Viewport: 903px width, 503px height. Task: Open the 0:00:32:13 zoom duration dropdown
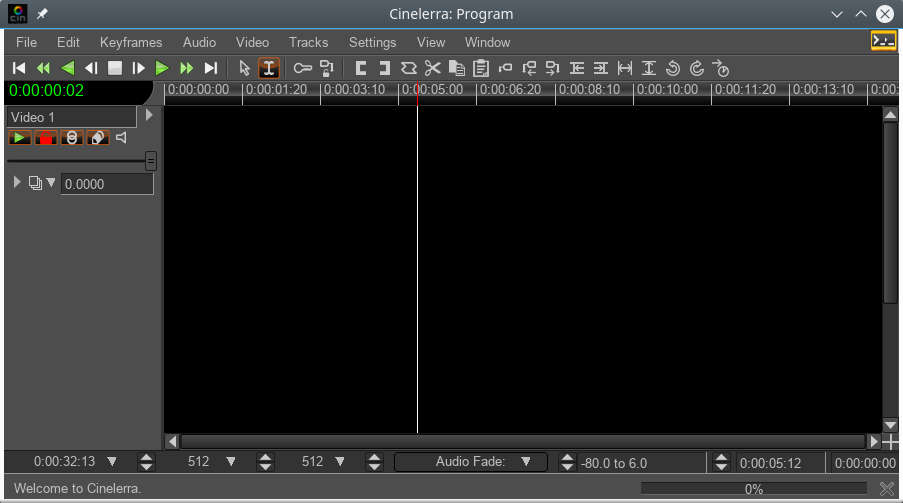click(x=112, y=462)
